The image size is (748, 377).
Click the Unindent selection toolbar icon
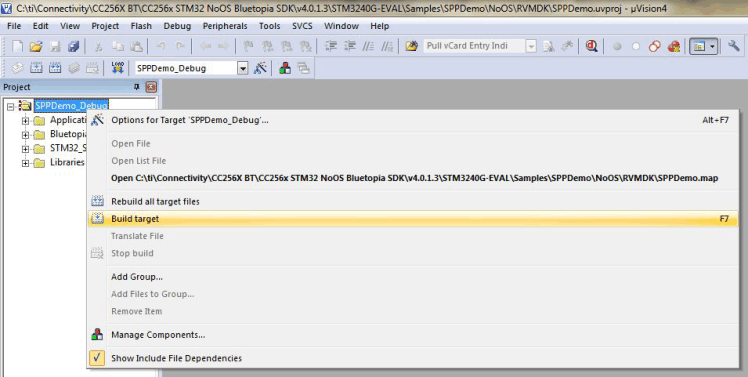point(350,46)
